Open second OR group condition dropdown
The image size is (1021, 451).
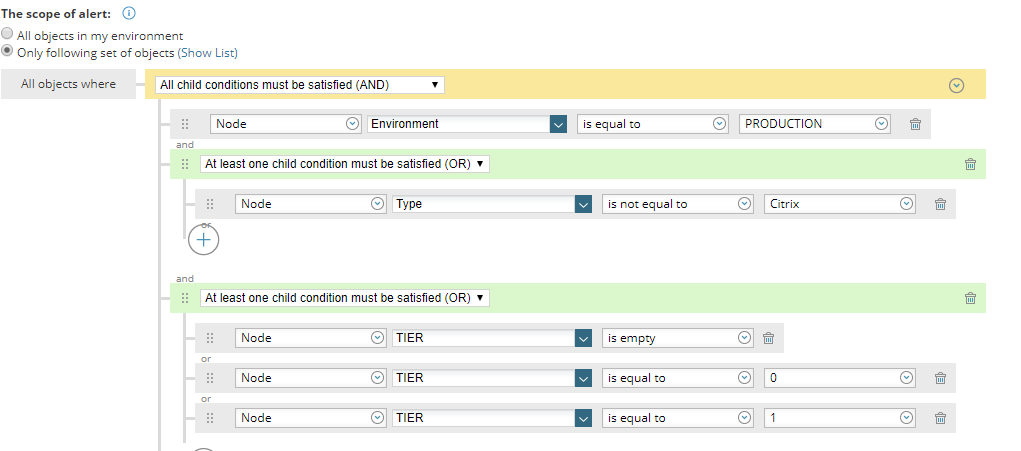pyautogui.click(x=344, y=298)
